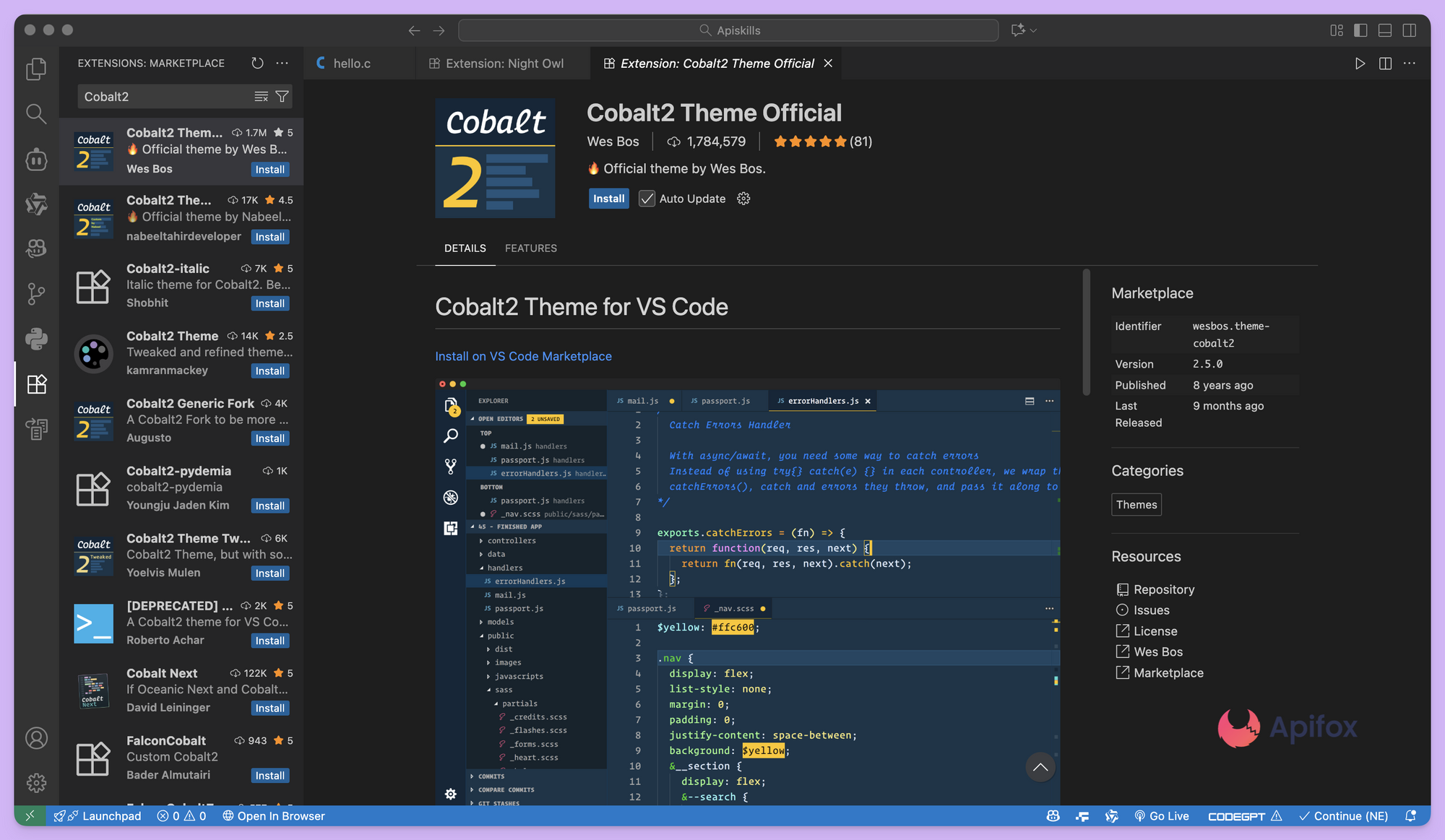
Task: Open the Extensions view More Actions ellipsis
Action: [282, 63]
